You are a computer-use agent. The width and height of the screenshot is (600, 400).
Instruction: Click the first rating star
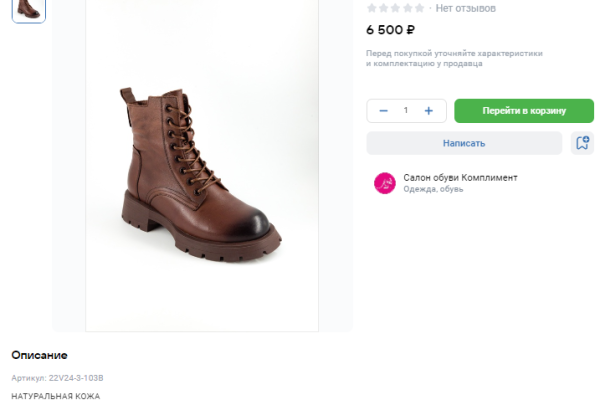click(x=372, y=8)
